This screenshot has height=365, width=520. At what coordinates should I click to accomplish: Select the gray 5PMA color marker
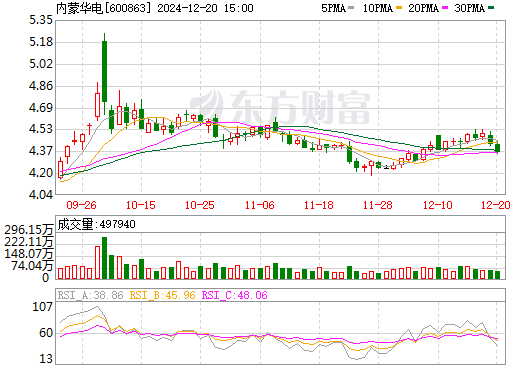click(351, 8)
